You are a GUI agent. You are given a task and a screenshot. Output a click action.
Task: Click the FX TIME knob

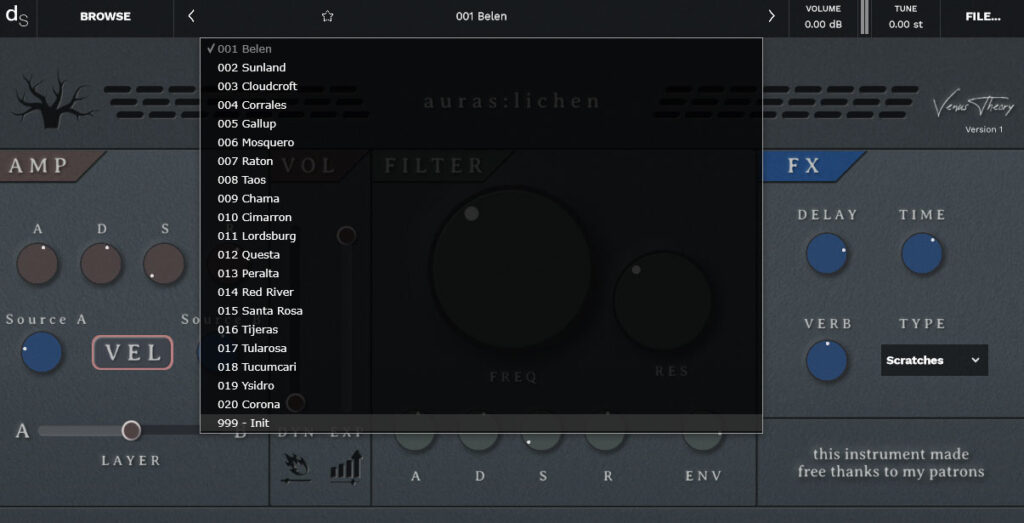[922, 253]
